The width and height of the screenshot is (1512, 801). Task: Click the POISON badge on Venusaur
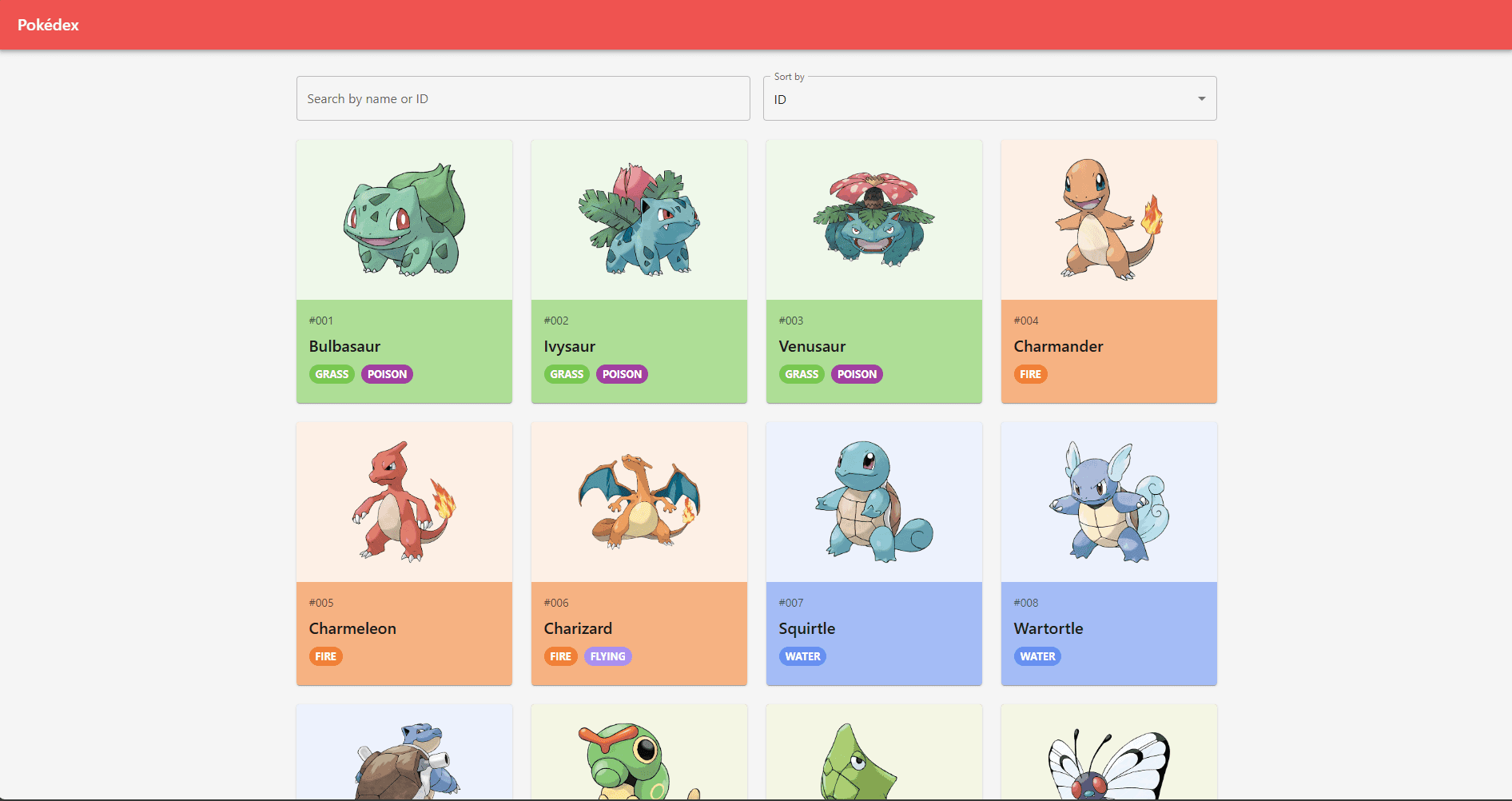[856, 373]
